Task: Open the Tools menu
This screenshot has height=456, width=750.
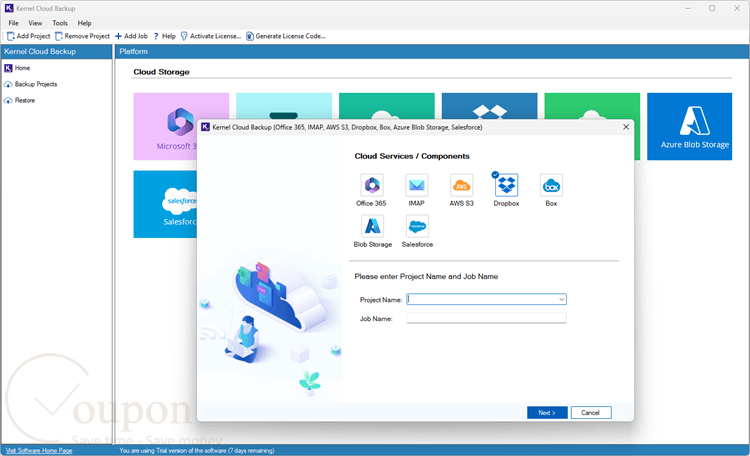Action: 60,23
